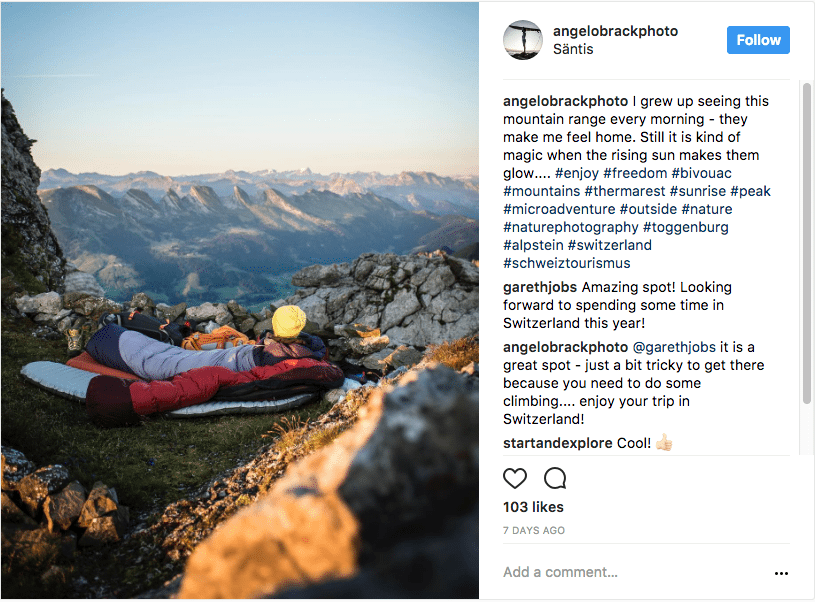Open the #microadventure hashtag
Screen dimensions: 815x602
coord(559,210)
